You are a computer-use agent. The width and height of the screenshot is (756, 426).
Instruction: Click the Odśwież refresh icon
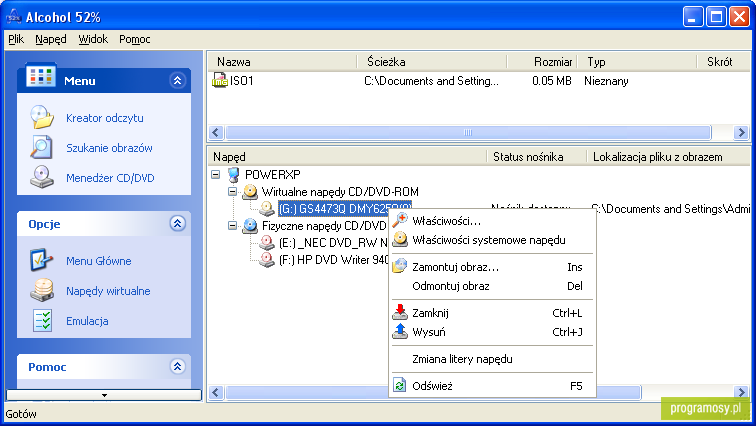(x=400, y=385)
